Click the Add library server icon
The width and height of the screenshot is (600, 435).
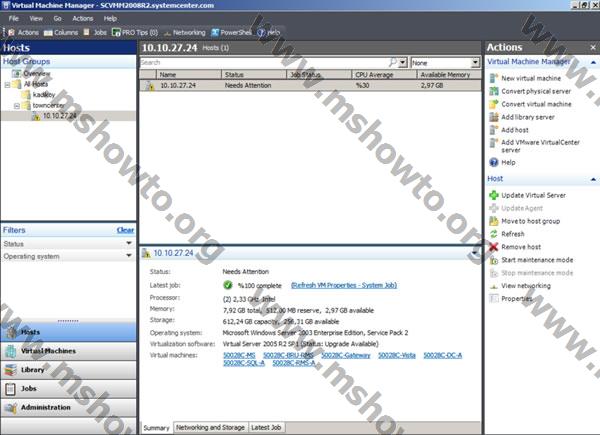(x=494, y=117)
